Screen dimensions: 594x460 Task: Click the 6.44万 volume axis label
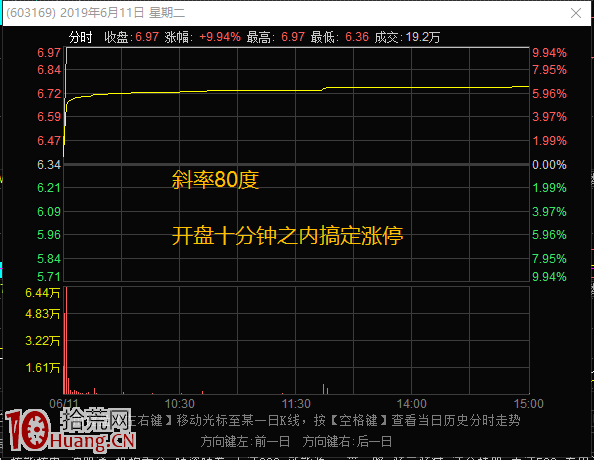click(x=42, y=293)
